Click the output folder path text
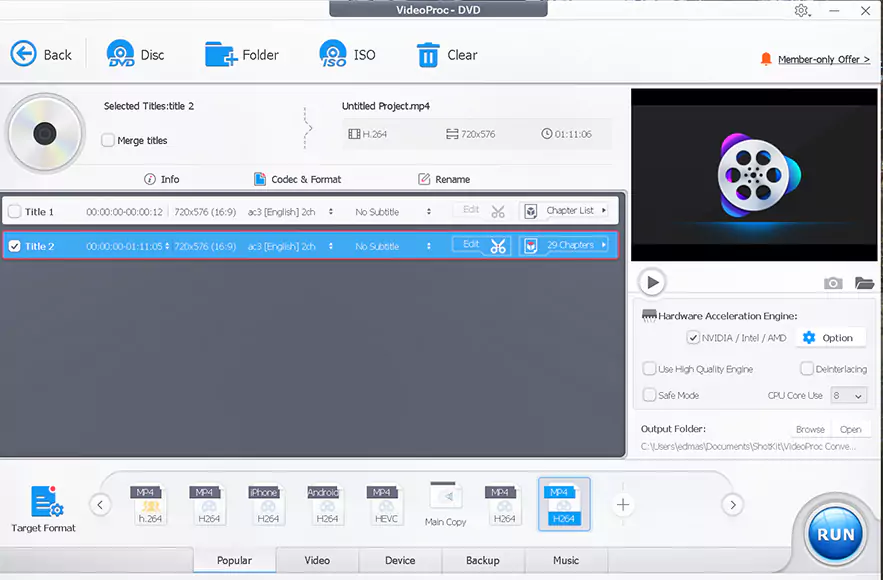The image size is (883, 580). 748,447
